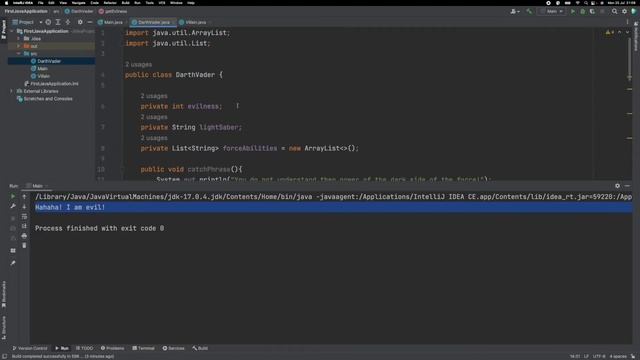Click the Apple menu icon
640x360 pixels.
tap(6, 3)
